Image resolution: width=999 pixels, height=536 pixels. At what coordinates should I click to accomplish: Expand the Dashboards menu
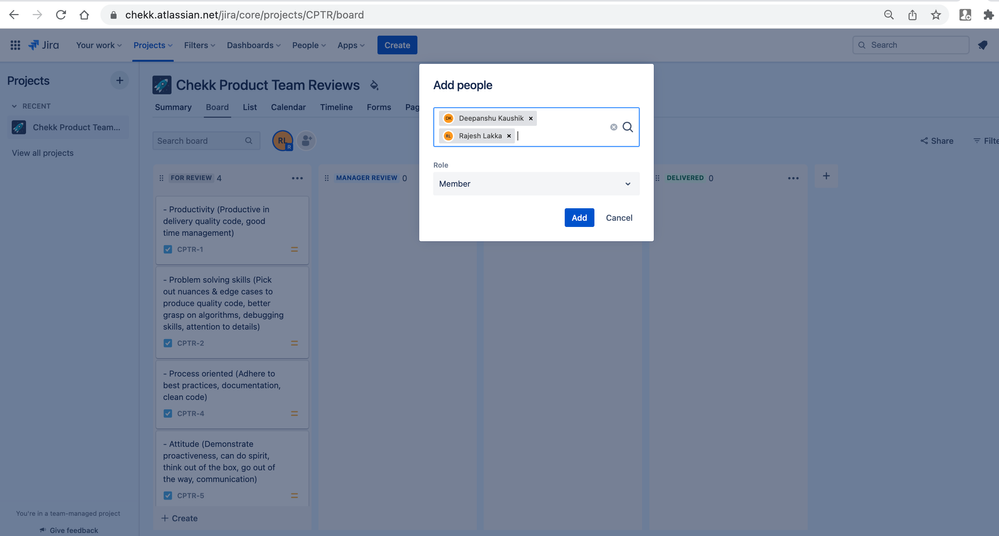click(254, 45)
